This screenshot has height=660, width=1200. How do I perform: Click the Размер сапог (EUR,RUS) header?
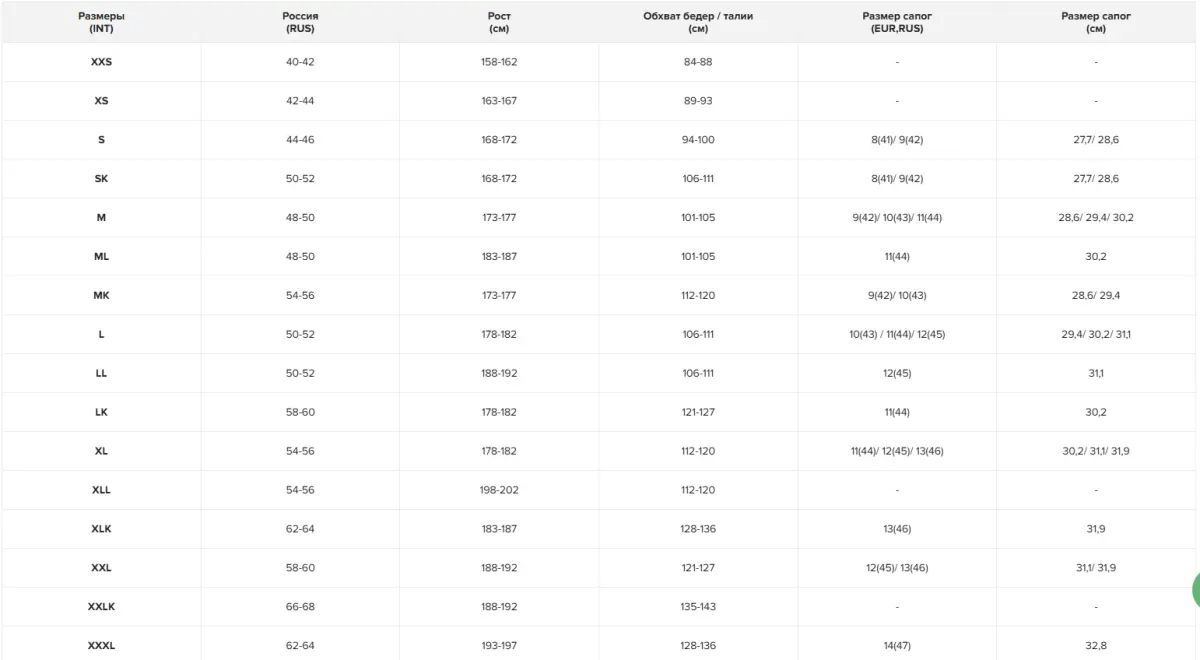pyautogui.click(x=897, y=22)
